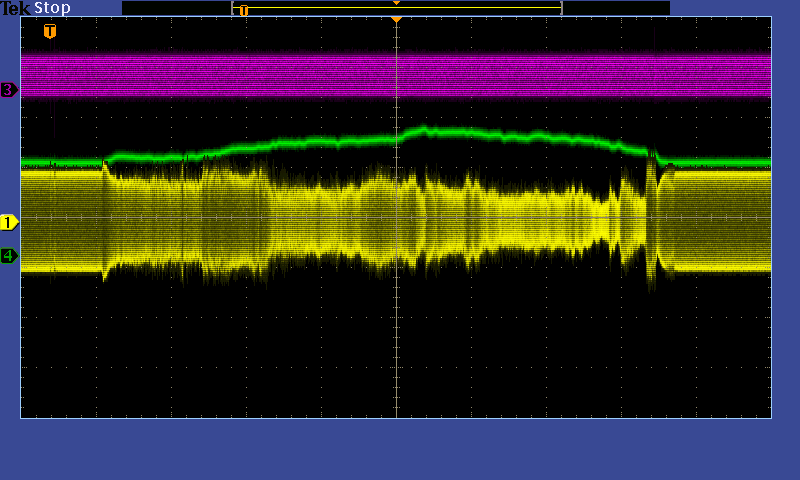Screen dimensions: 800x480
Task: Click the orange trigger triangle atop the graticule
Action: click(x=396, y=19)
